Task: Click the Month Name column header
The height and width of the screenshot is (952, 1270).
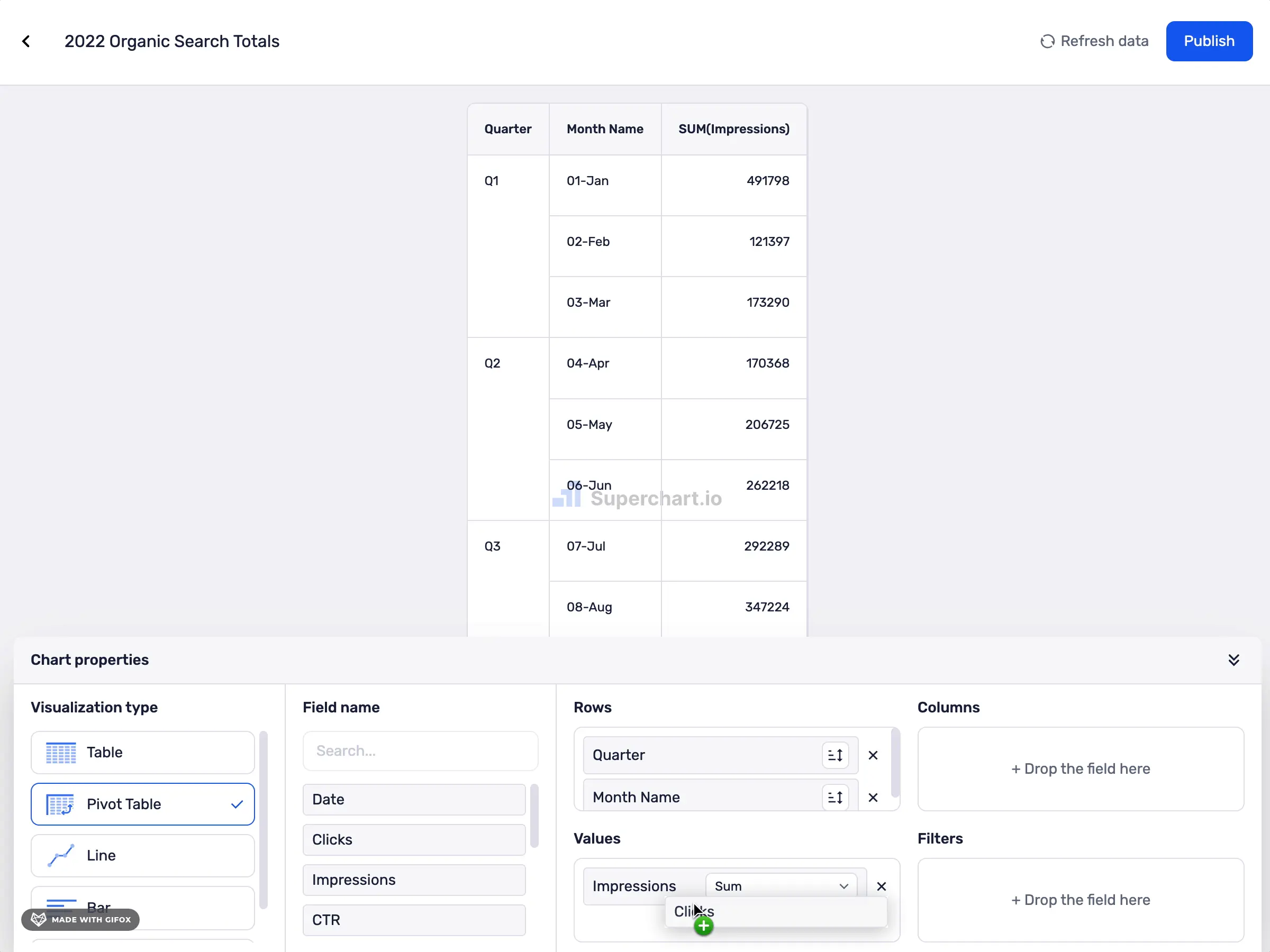Action: pos(604,129)
